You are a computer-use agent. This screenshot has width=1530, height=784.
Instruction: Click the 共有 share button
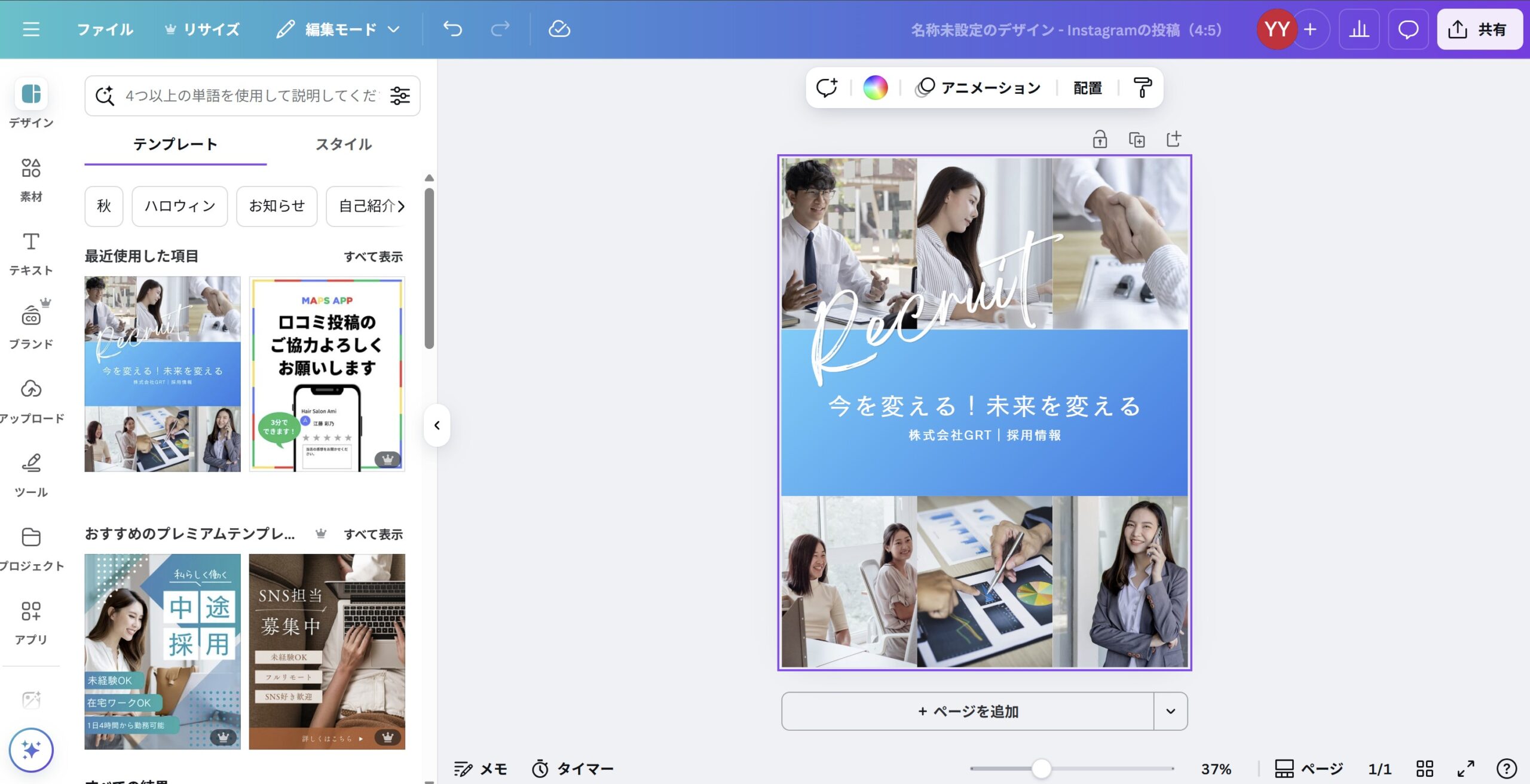coord(1479,29)
